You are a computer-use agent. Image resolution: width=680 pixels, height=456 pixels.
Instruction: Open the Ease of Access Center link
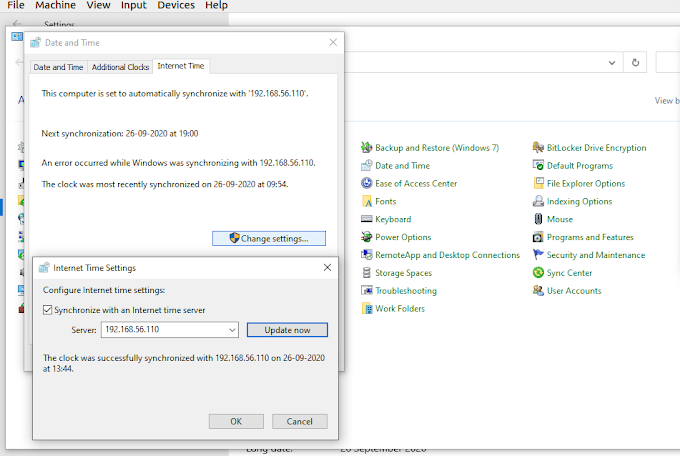[416, 184]
